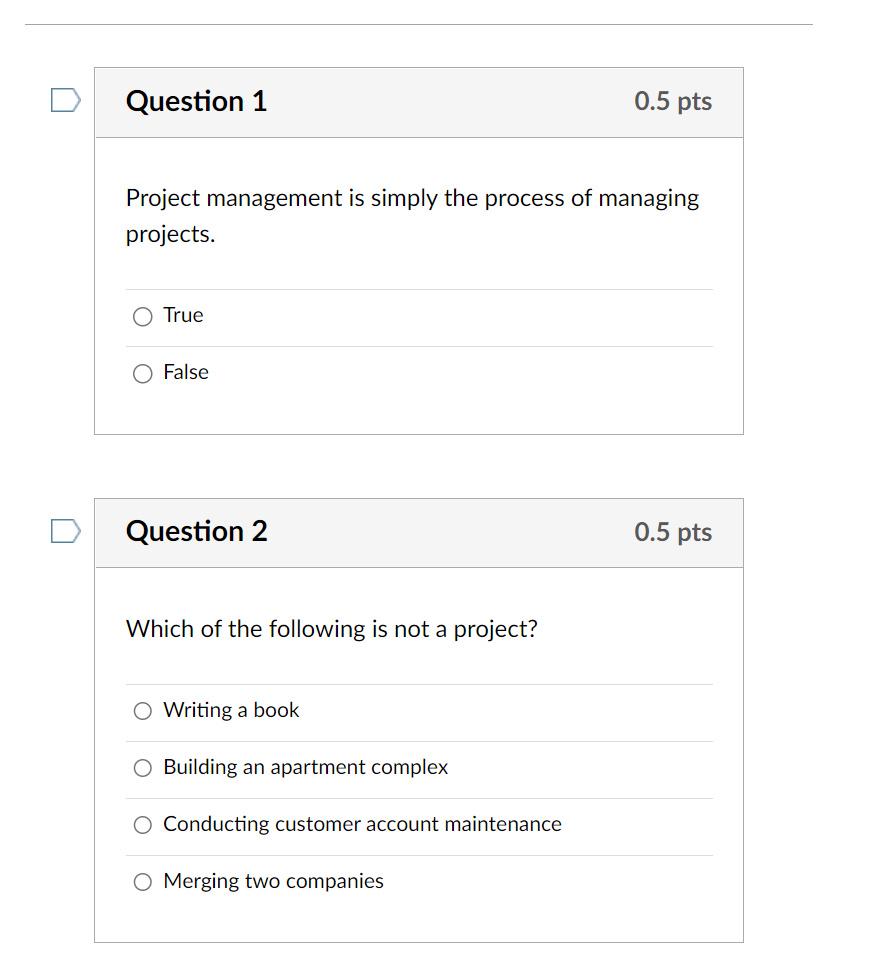Flag Question 2 for review

(66, 531)
